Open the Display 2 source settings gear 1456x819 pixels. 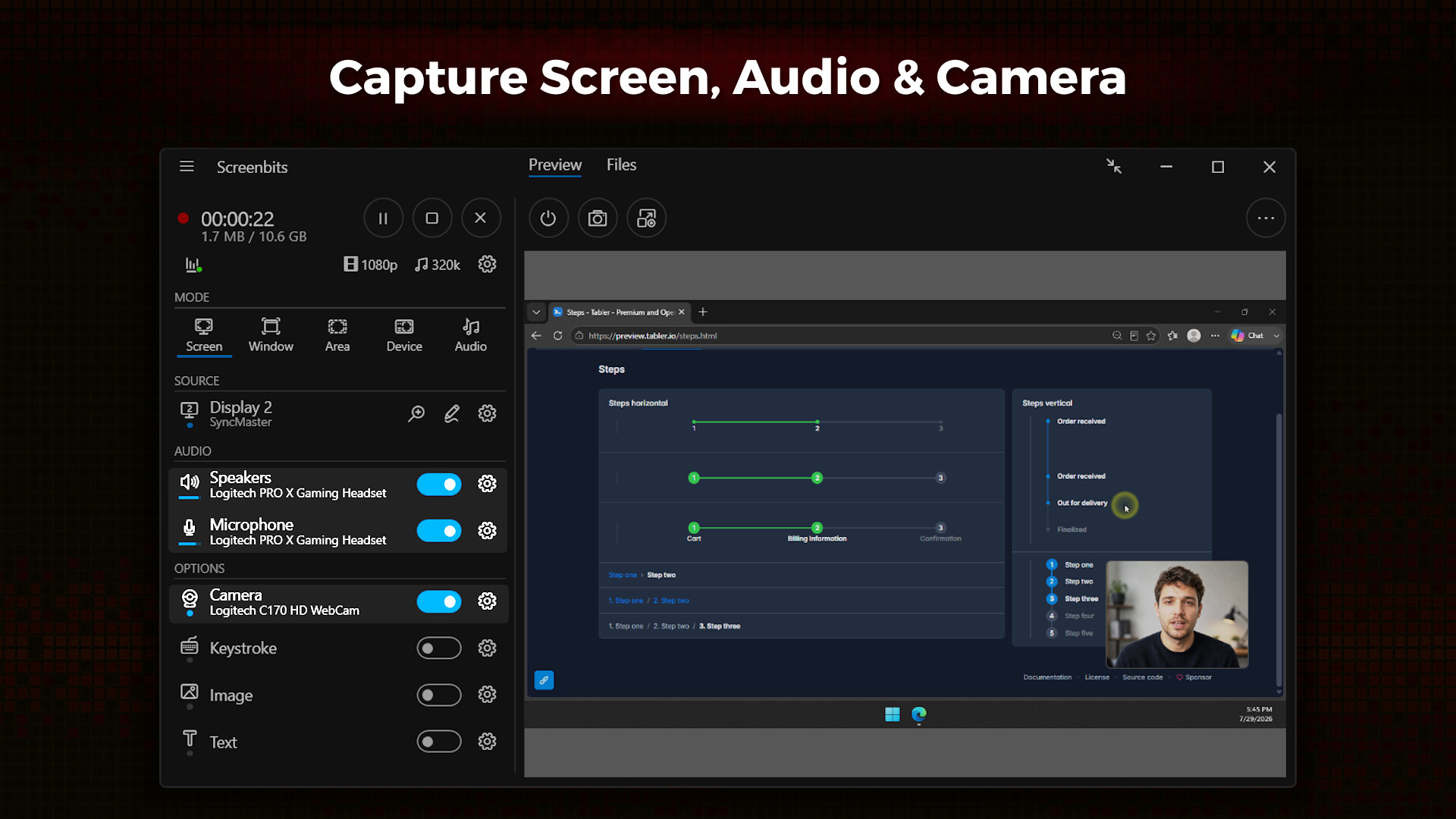click(487, 413)
